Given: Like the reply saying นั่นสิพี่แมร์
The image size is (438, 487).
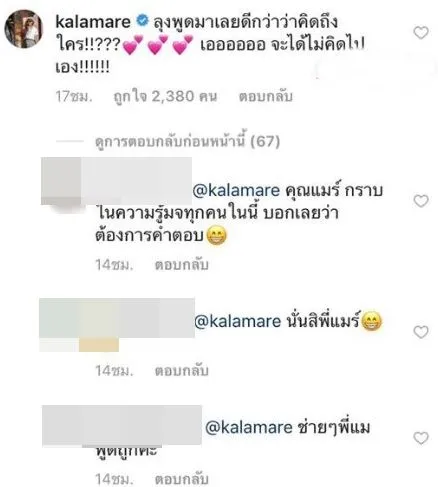Looking at the screenshot, I should pyautogui.click(x=421, y=332).
